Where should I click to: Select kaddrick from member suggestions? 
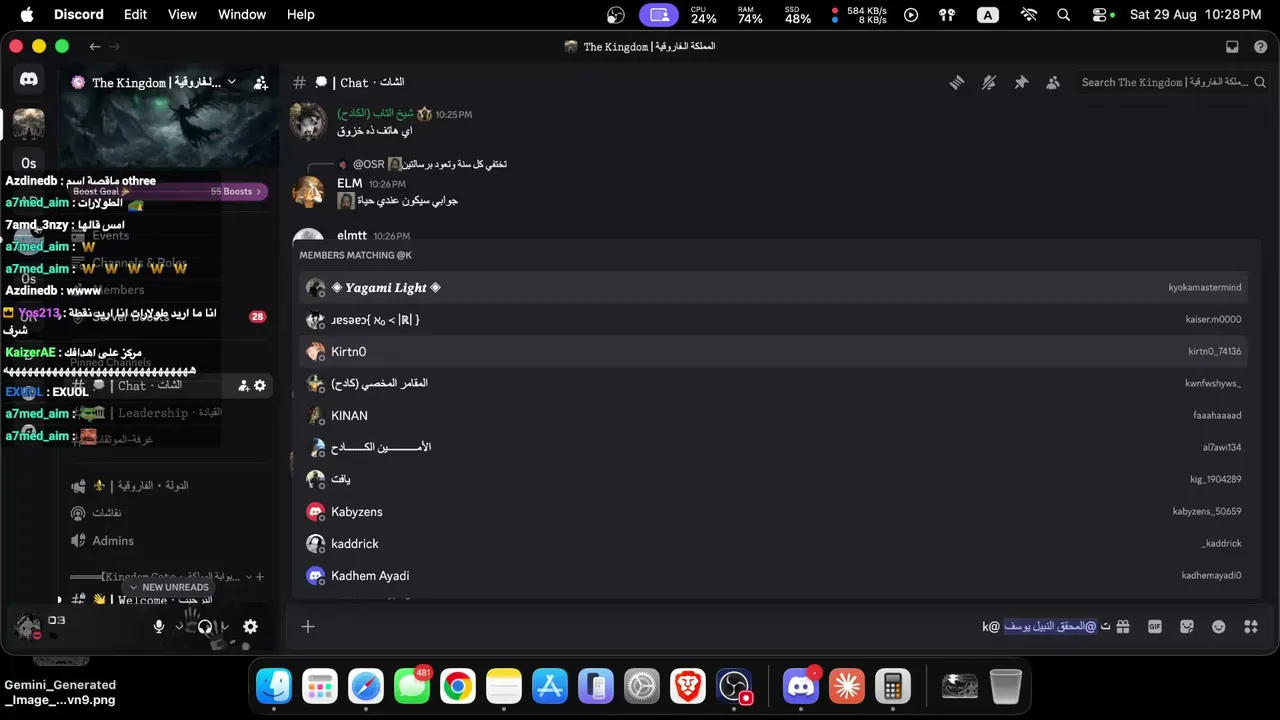(773, 543)
